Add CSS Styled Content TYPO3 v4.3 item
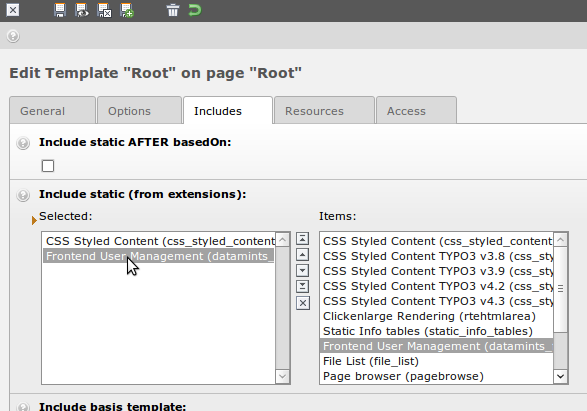This screenshot has height=411, width=587. (437, 301)
